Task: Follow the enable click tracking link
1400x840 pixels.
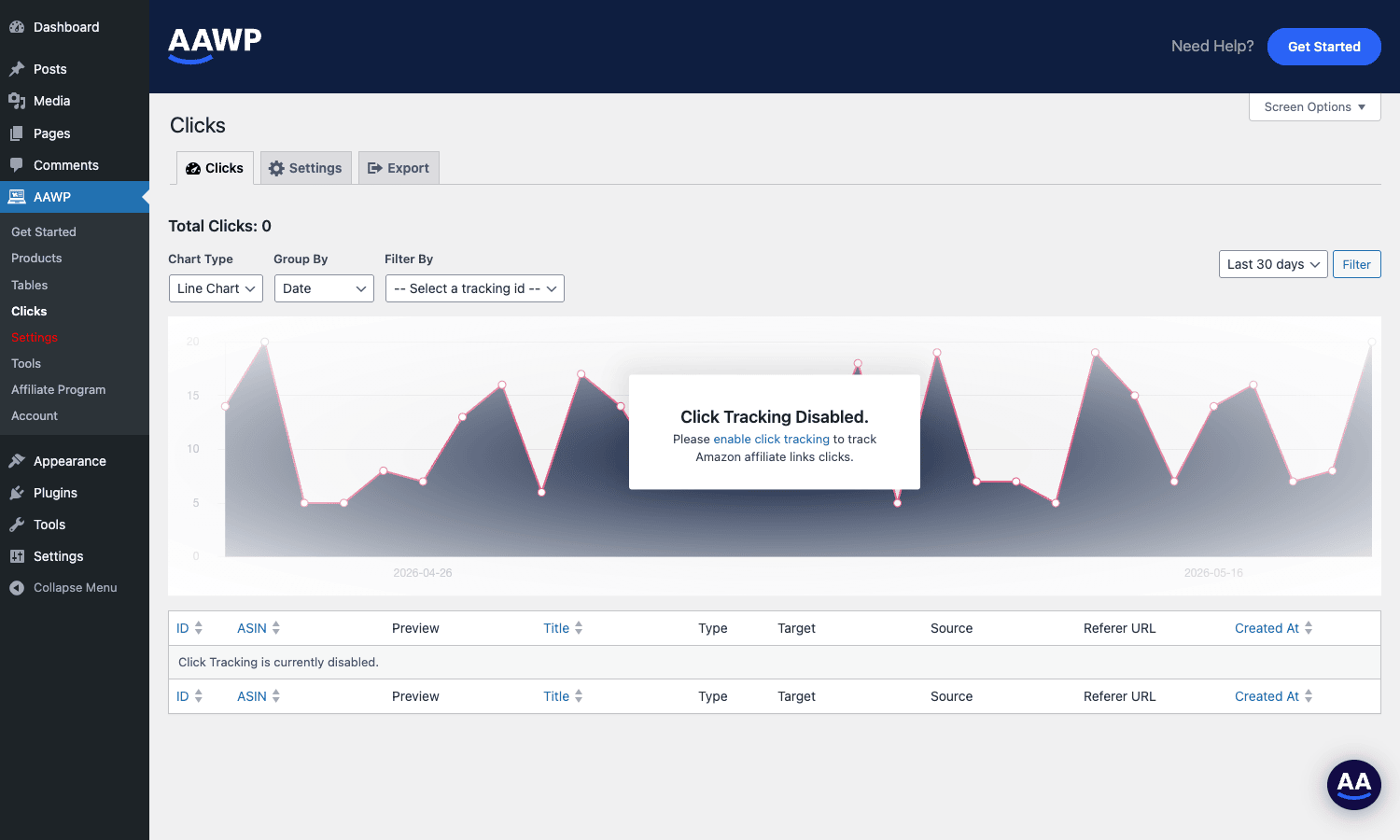Action: [x=771, y=439]
